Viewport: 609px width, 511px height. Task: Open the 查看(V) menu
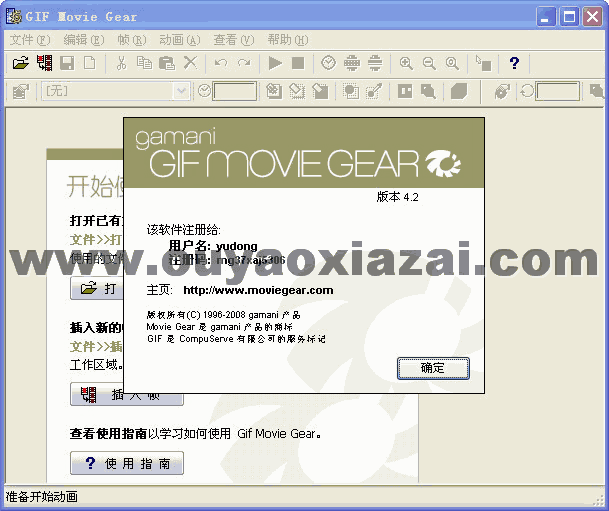[234, 40]
